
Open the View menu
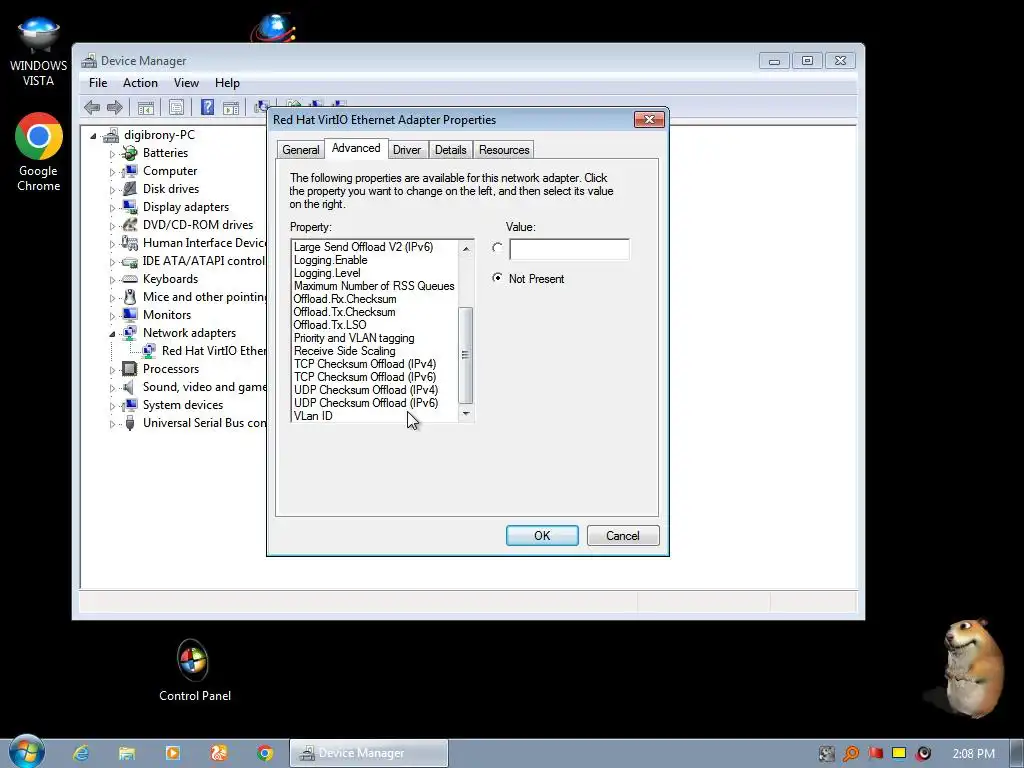(186, 83)
